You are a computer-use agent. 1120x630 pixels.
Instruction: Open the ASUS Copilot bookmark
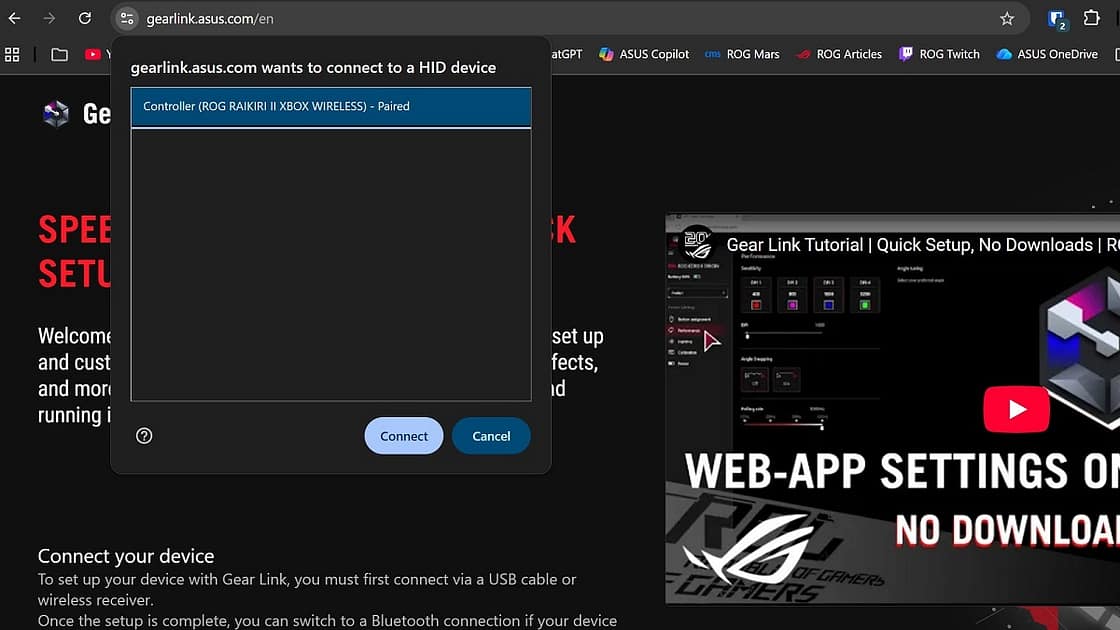coord(644,54)
